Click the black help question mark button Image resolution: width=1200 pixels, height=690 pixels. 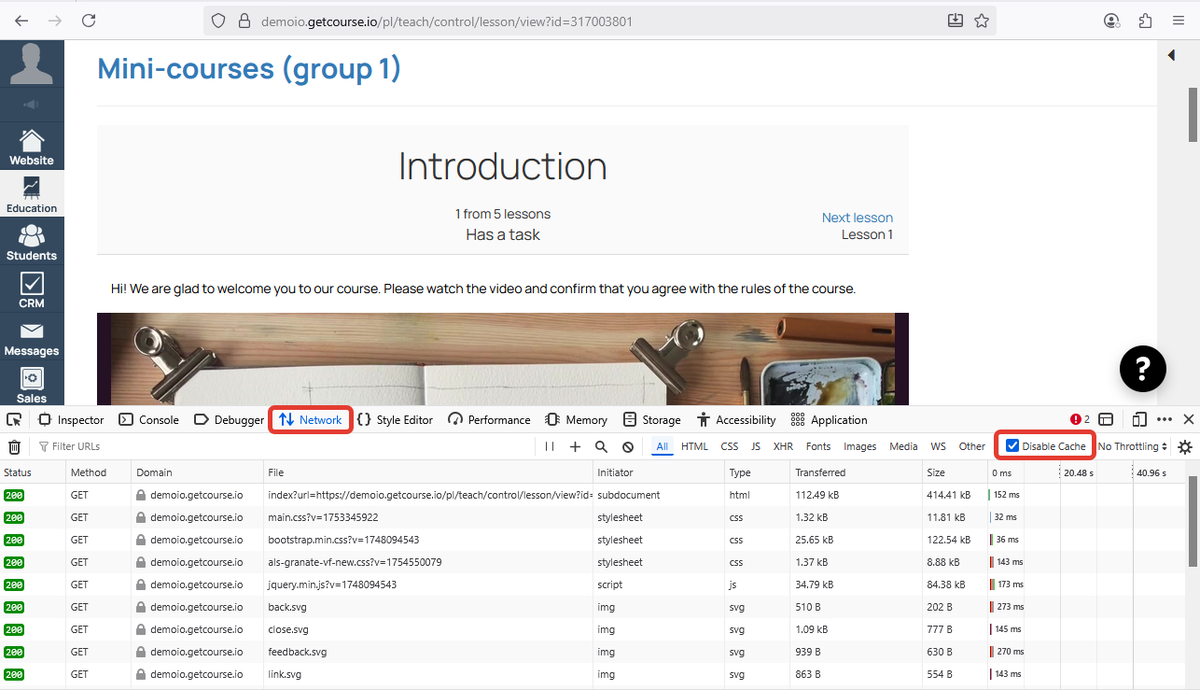point(1143,368)
